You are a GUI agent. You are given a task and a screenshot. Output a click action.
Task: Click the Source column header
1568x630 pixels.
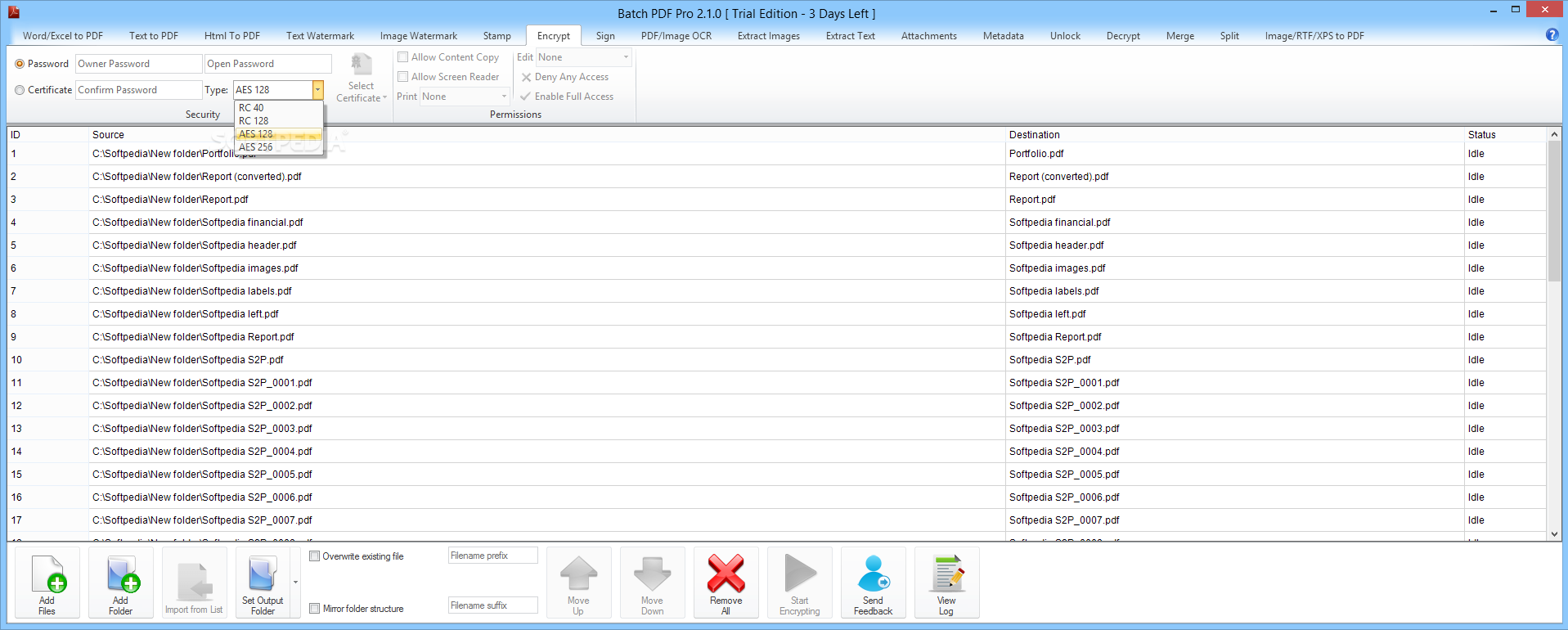click(546, 135)
